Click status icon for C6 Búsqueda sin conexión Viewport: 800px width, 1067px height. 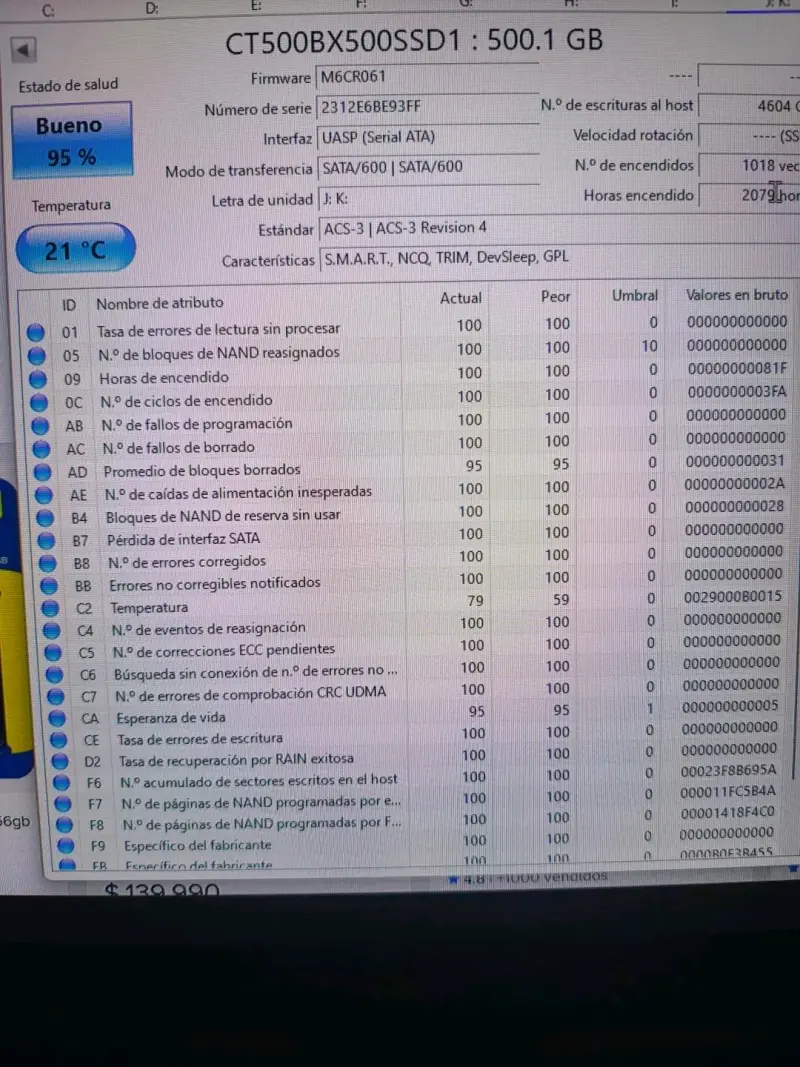click(x=54, y=675)
